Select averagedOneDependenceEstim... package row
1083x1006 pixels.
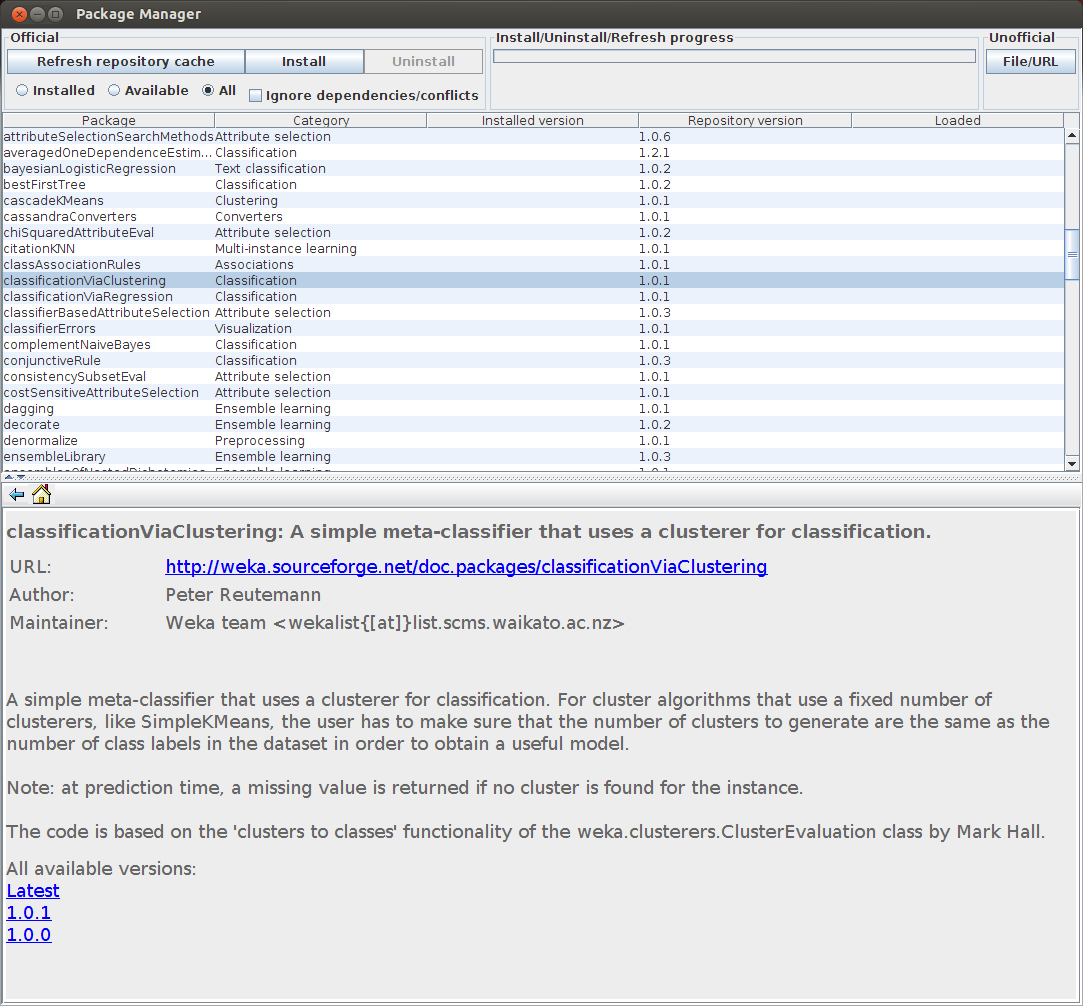tap(533, 153)
